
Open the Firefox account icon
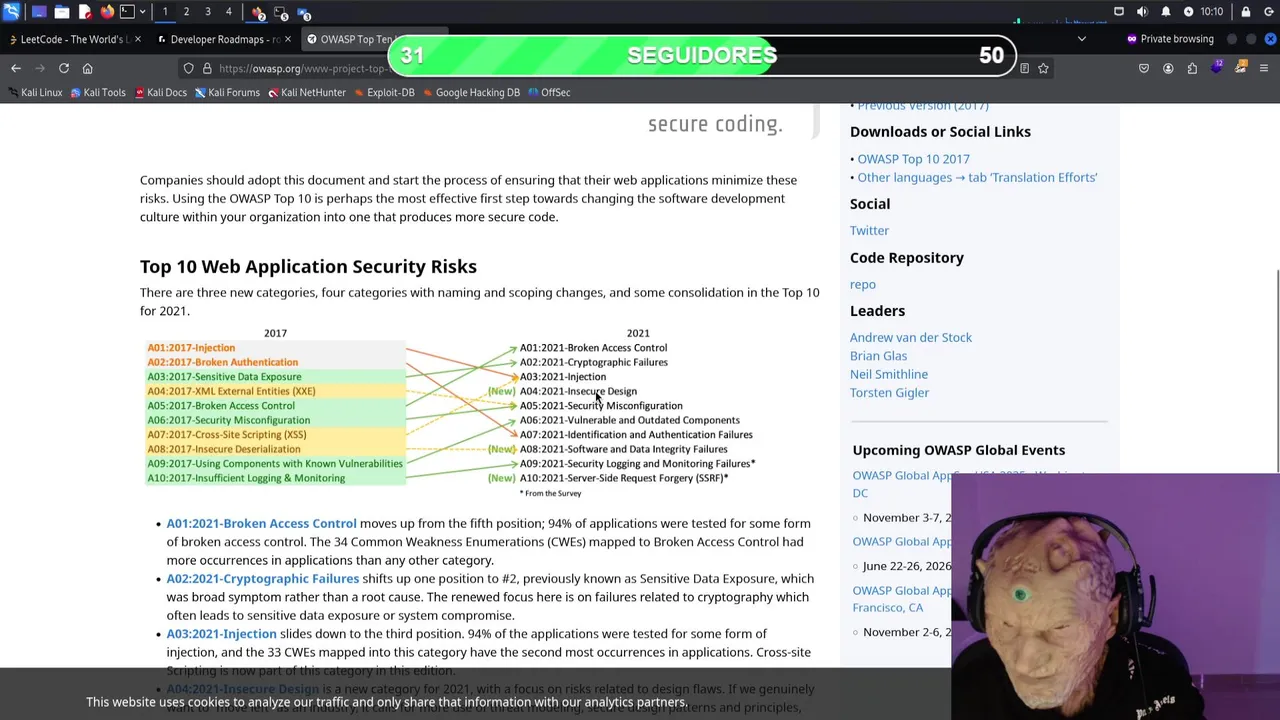[x=1168, y=68]
